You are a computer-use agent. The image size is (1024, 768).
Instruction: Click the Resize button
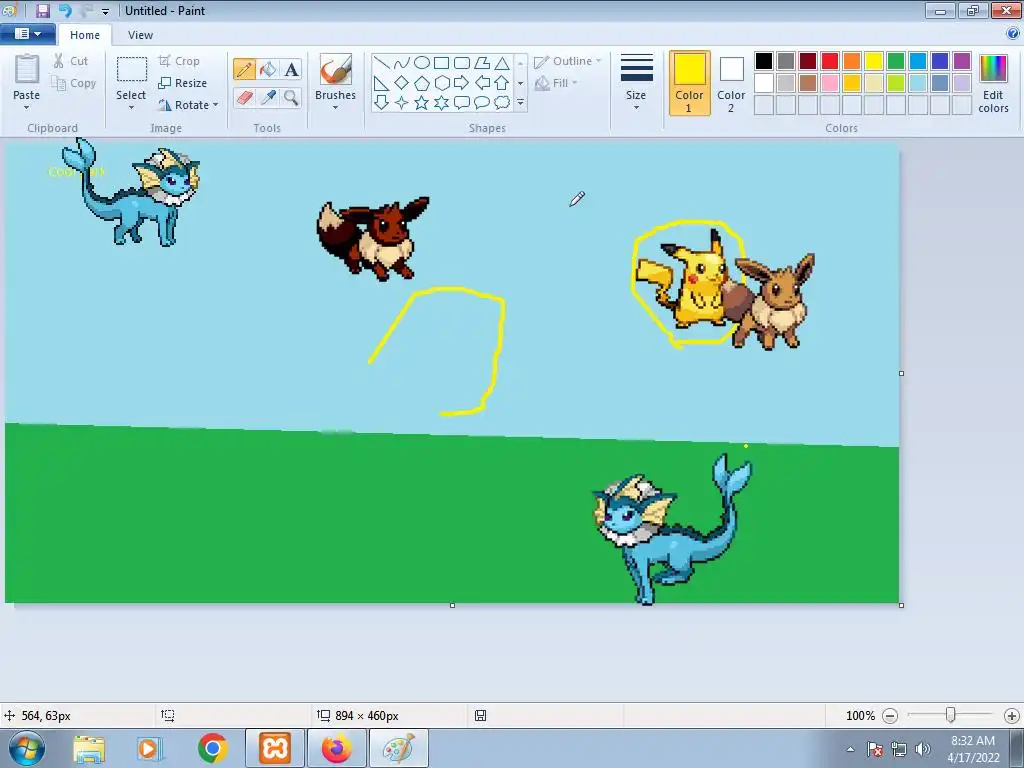pyautogui.click(x=183, y=83)
